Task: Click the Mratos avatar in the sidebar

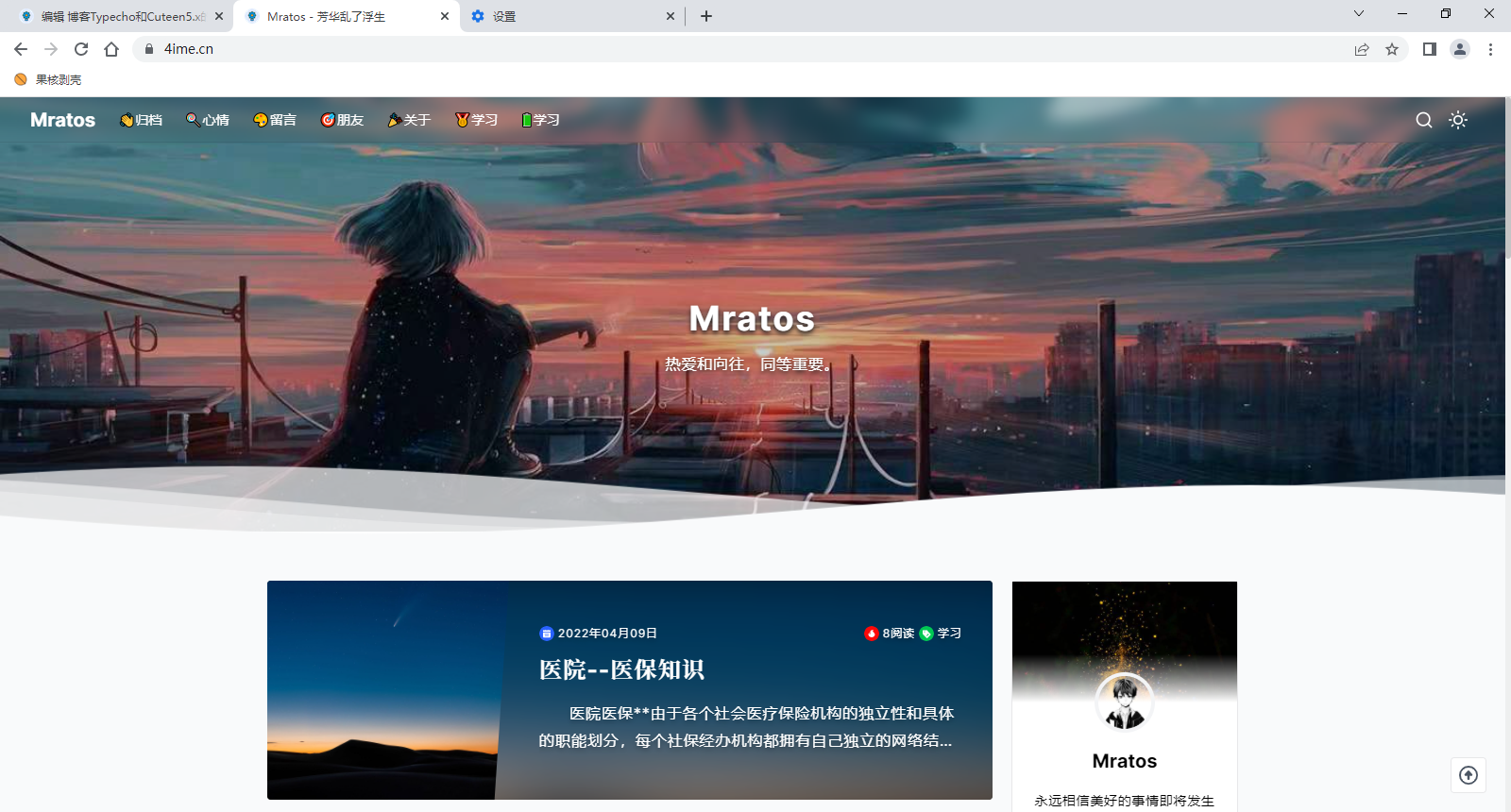Action: tap(1125, 702)
